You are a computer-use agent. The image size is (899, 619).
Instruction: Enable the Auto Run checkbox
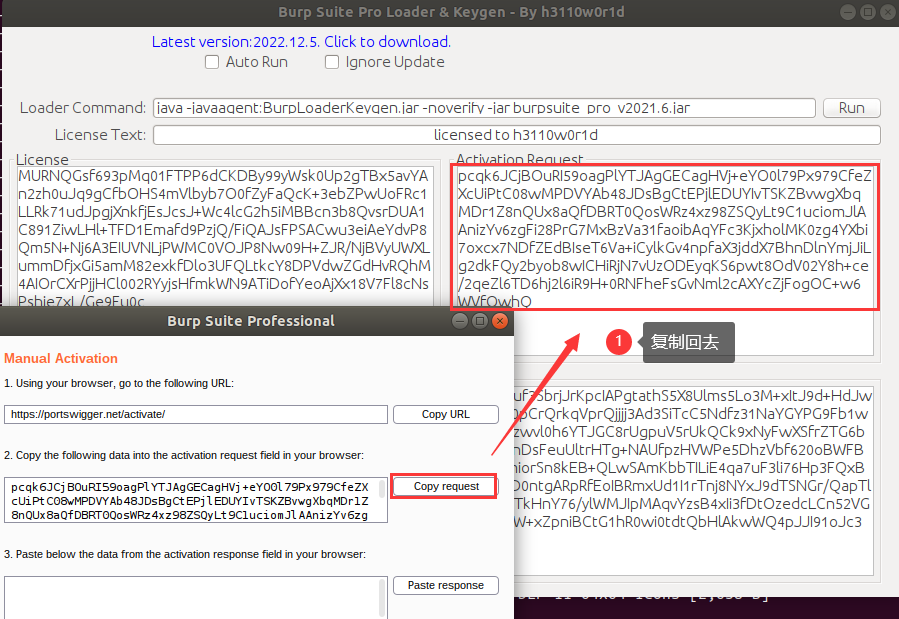coord(212,62)
